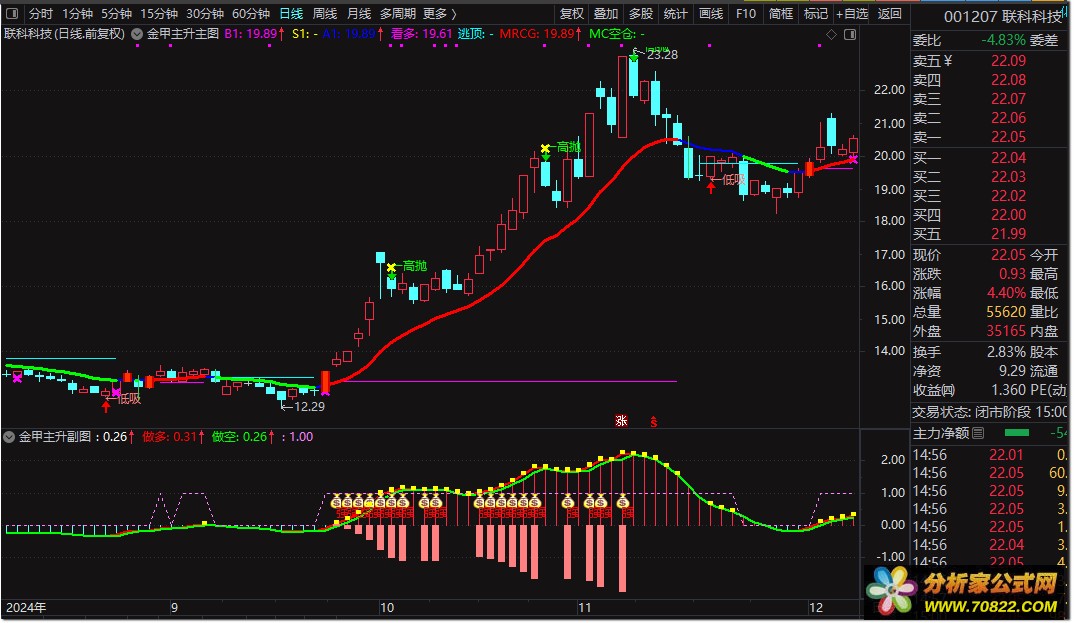Open the F10 company info
The image size is (1074, 623).
click(x=746, y=13)
